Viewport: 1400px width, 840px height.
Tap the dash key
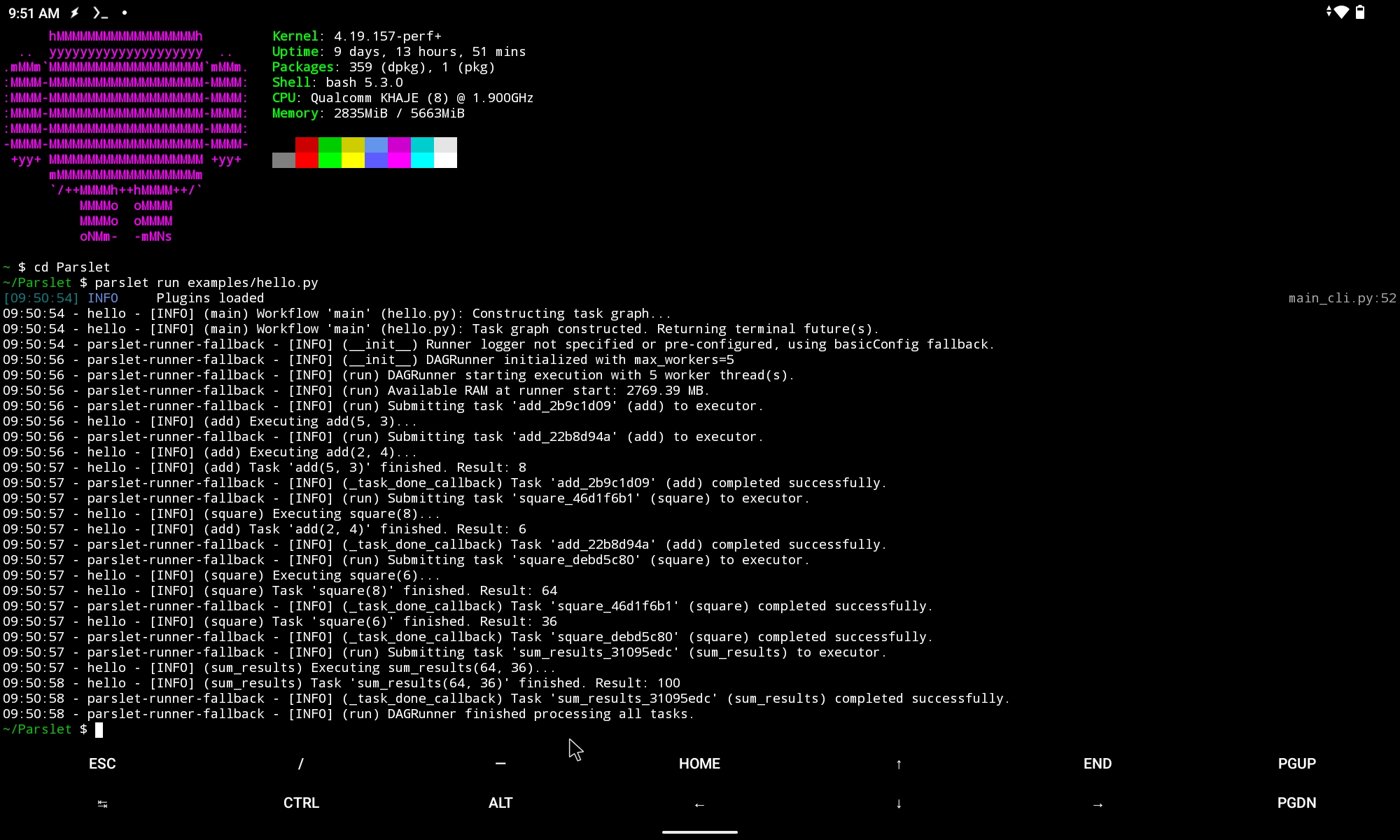500,764
